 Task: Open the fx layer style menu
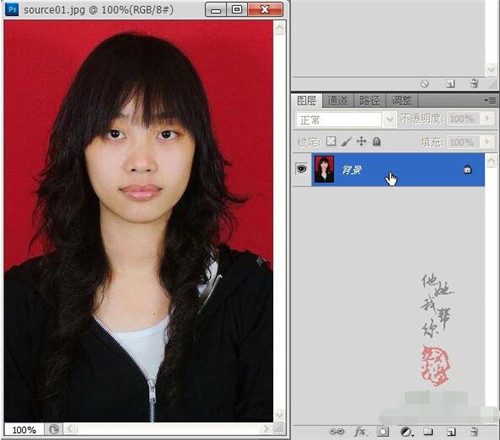coord(360,432)
